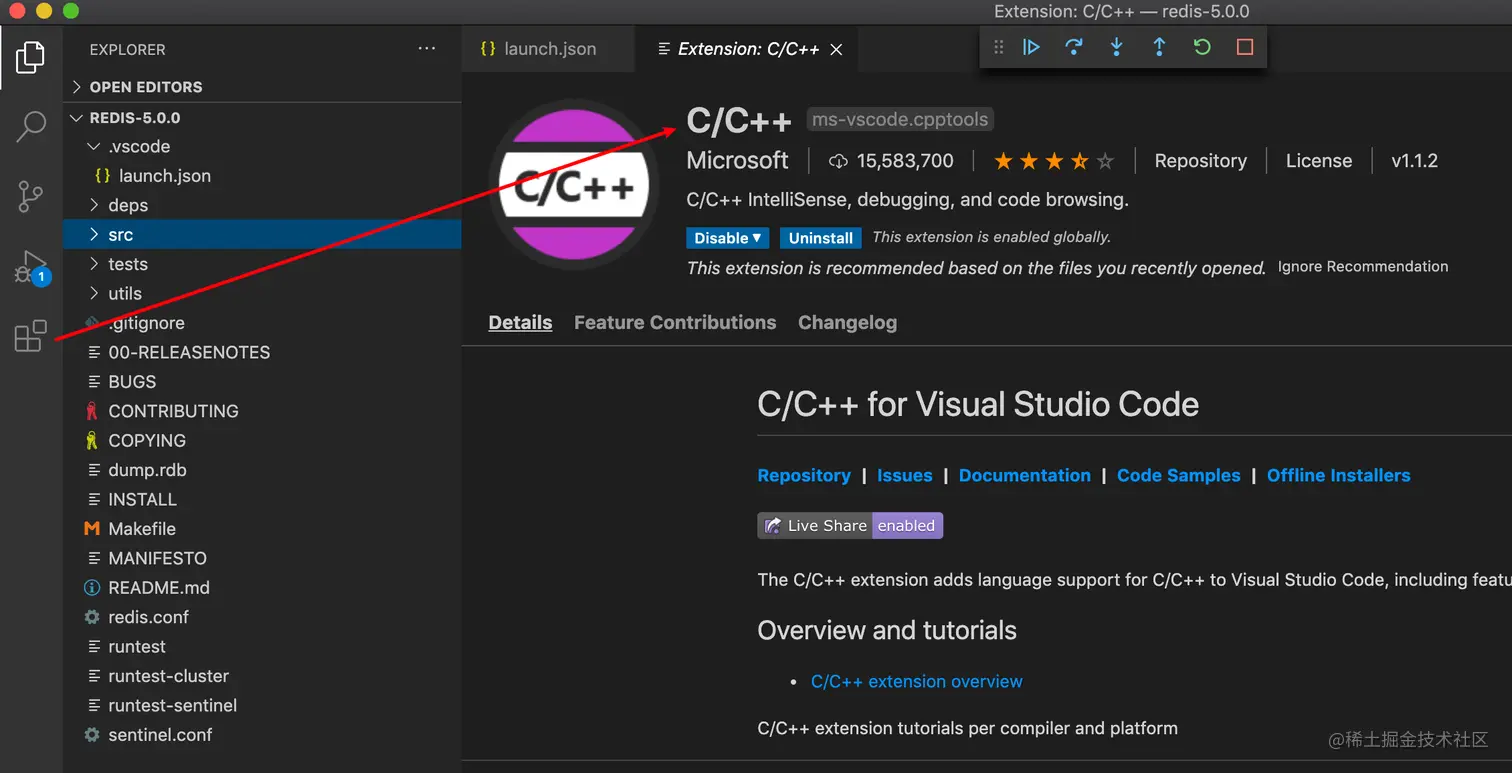Click the Makefile M icon

pos(92,529)
